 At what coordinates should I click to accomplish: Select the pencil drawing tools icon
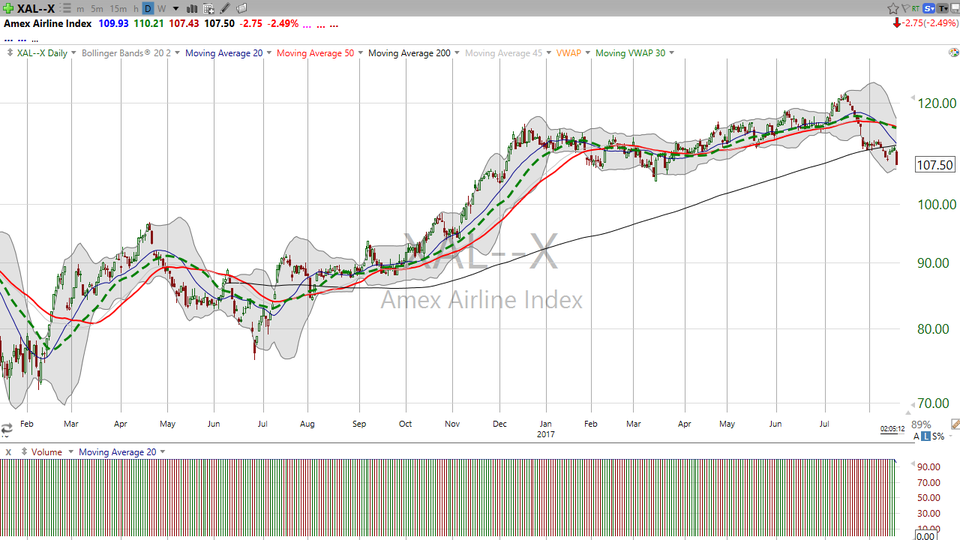[225, 9]
